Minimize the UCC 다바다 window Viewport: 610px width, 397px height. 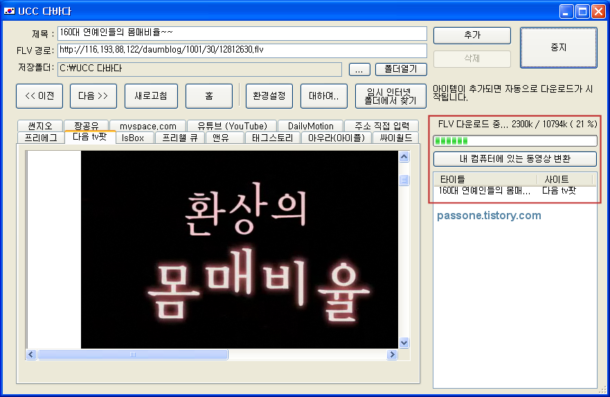[566, 11]
